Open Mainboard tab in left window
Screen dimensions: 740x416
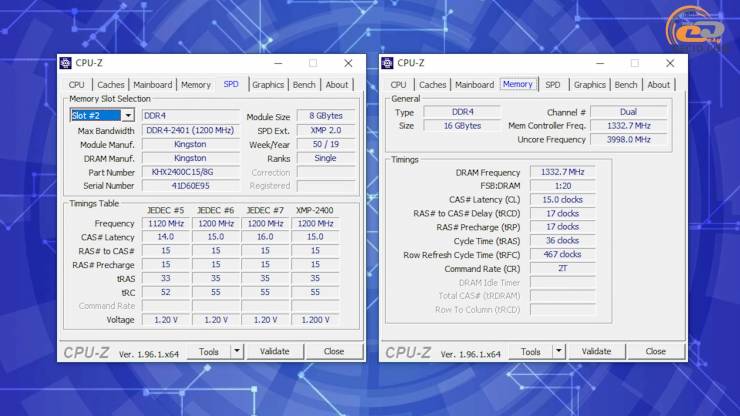[x=152, y=85]
